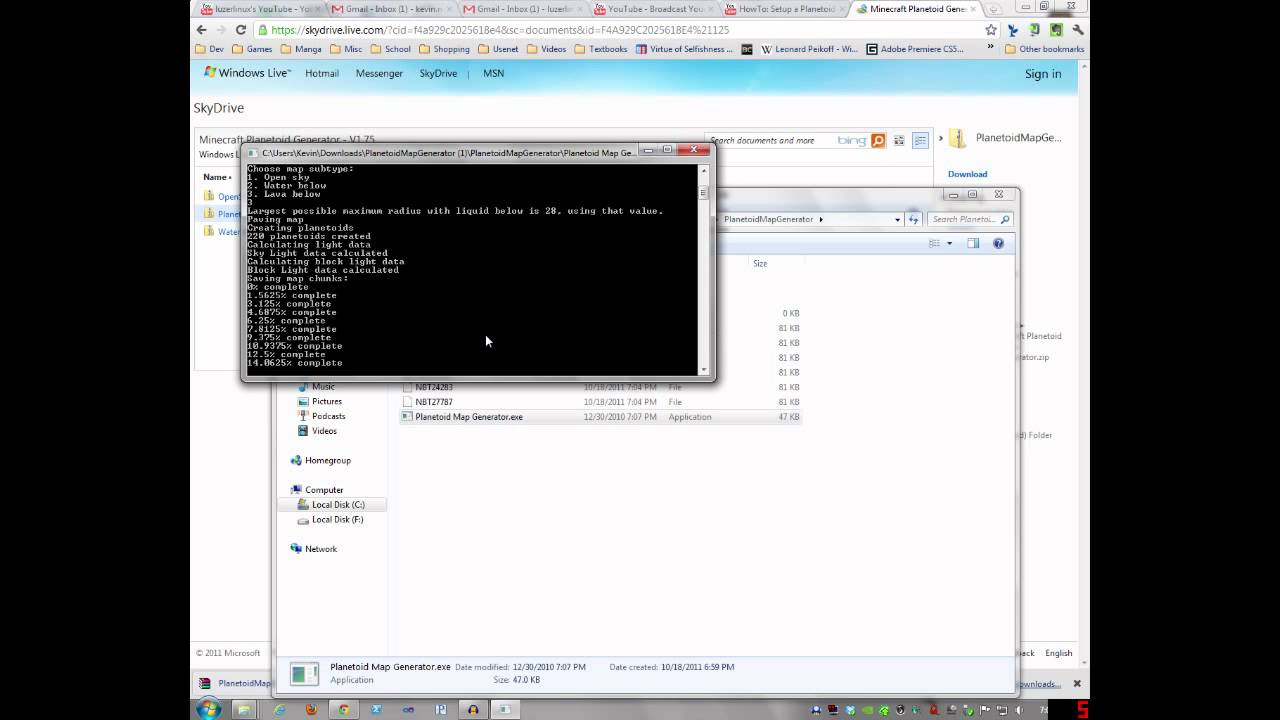1280x720 pixels.
Task: Click the bing search magnifier button
Action: click(x=878, y=141)
